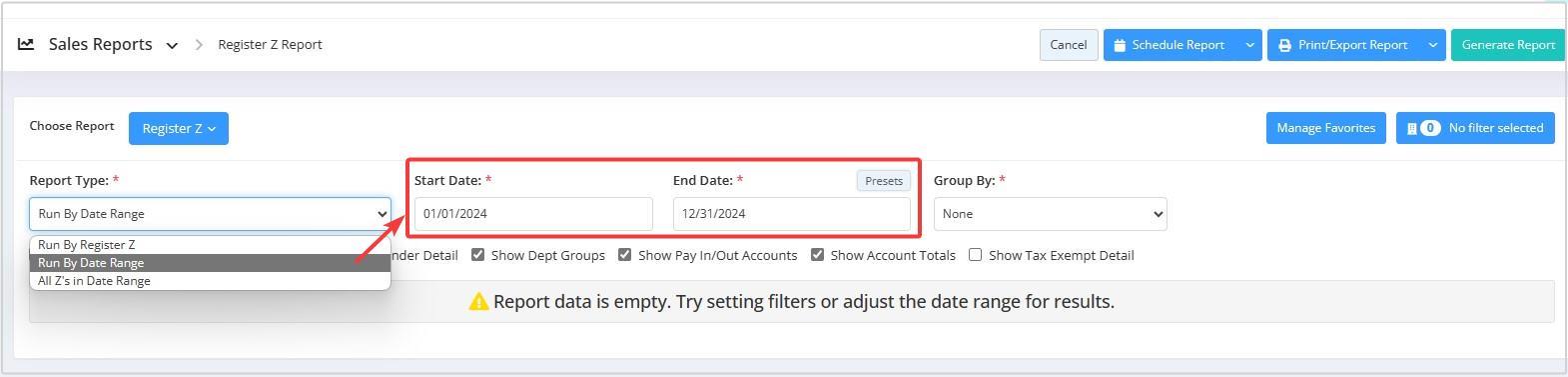Disable Show Account Totals checkbox

pos(817,255)
